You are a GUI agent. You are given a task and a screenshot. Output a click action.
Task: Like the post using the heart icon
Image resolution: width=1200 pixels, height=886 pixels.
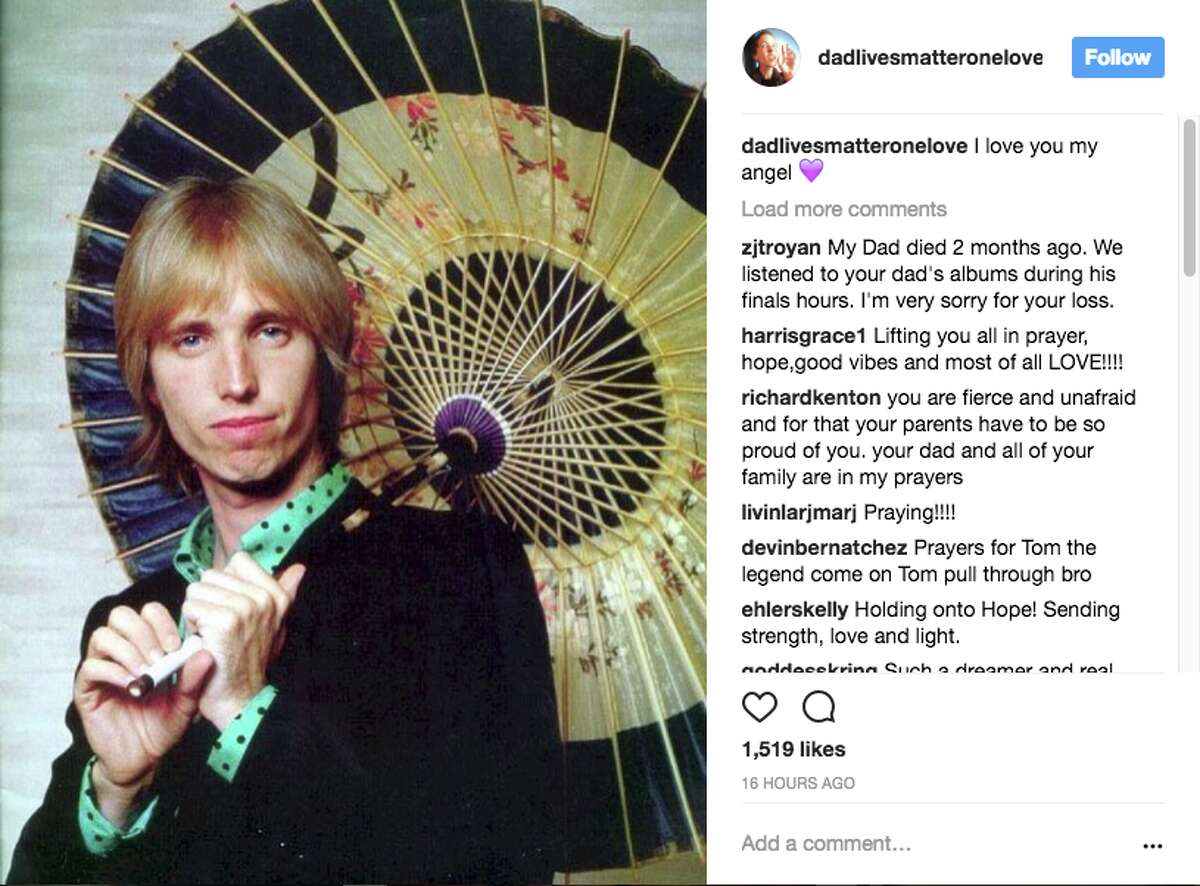(x=760, y=707)
